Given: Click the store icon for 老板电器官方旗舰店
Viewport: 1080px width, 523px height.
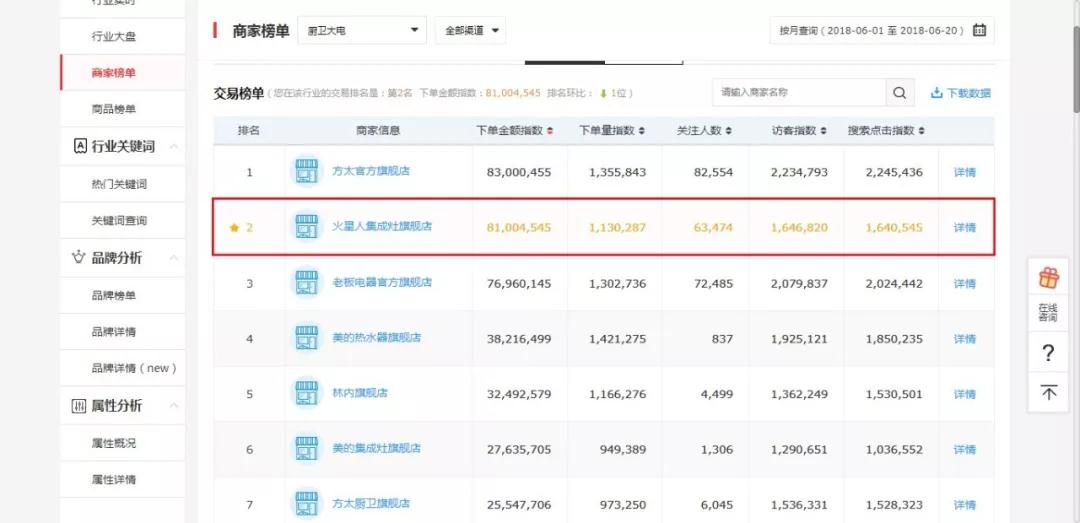Looking at the screenshot, I should tap(307, 283).
